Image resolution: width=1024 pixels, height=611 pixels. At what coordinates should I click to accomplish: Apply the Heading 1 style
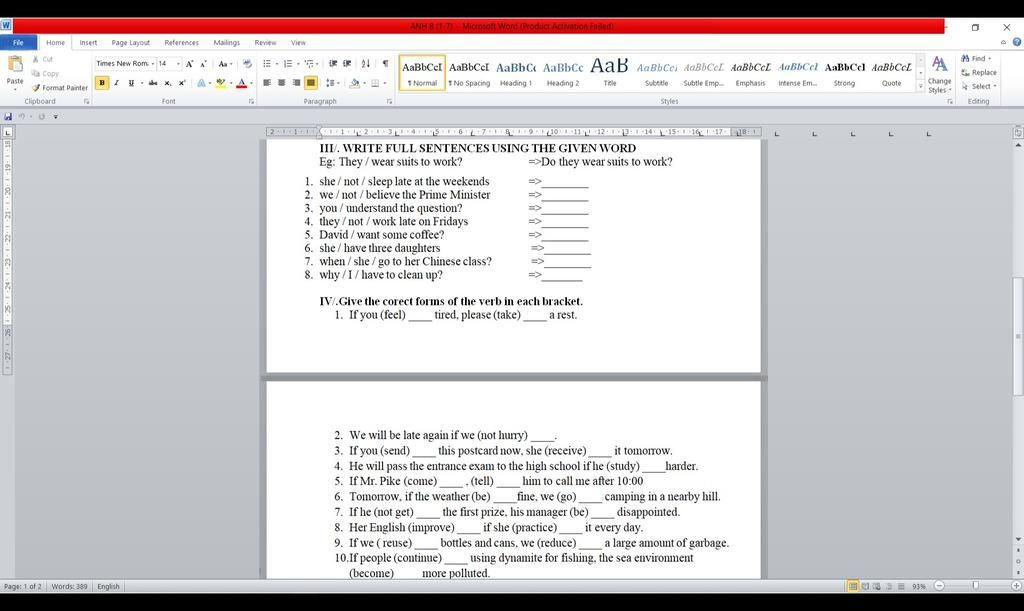516,73
